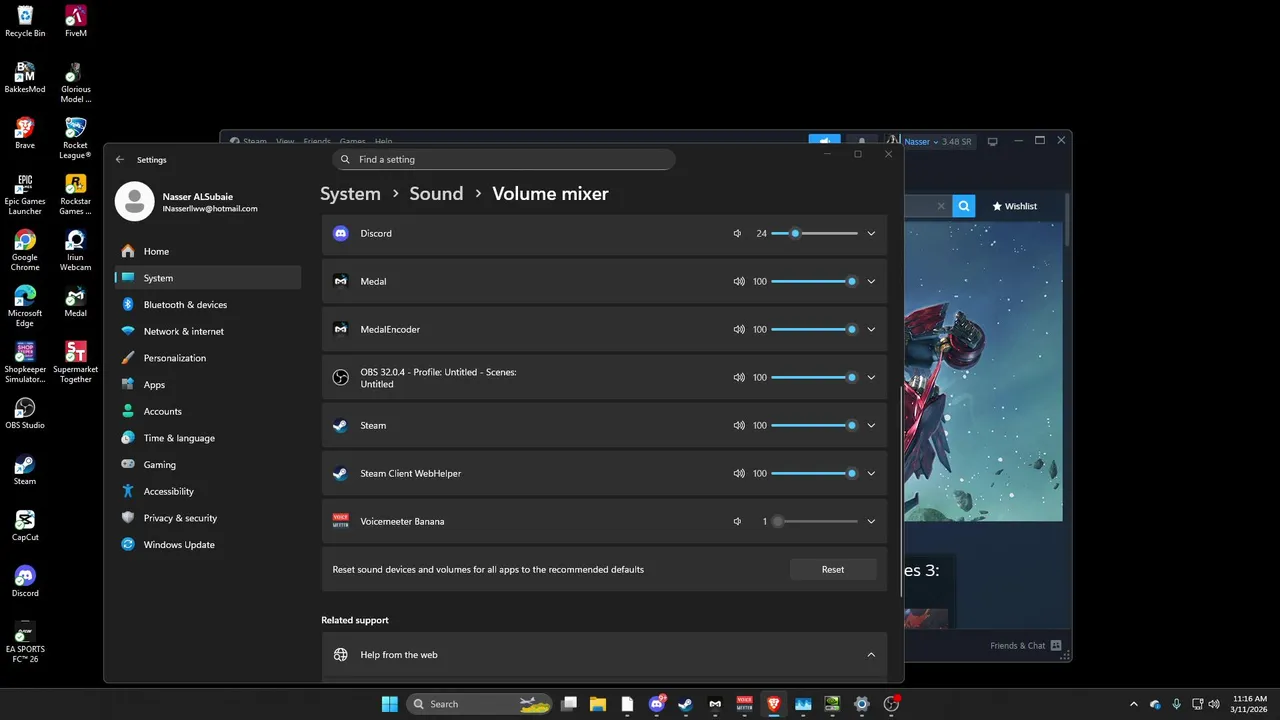The image size is (1280, 720).
Task: Open Glorious Model desktop shortcut
Action: coord(75,82)
